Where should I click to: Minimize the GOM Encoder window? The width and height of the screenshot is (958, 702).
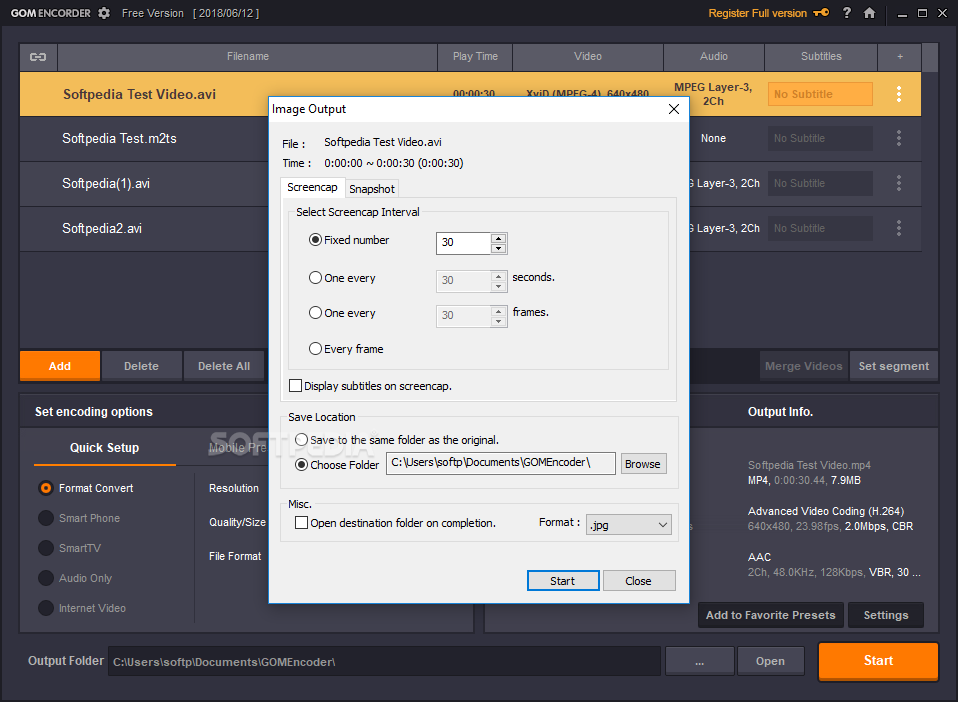(902, 13)
